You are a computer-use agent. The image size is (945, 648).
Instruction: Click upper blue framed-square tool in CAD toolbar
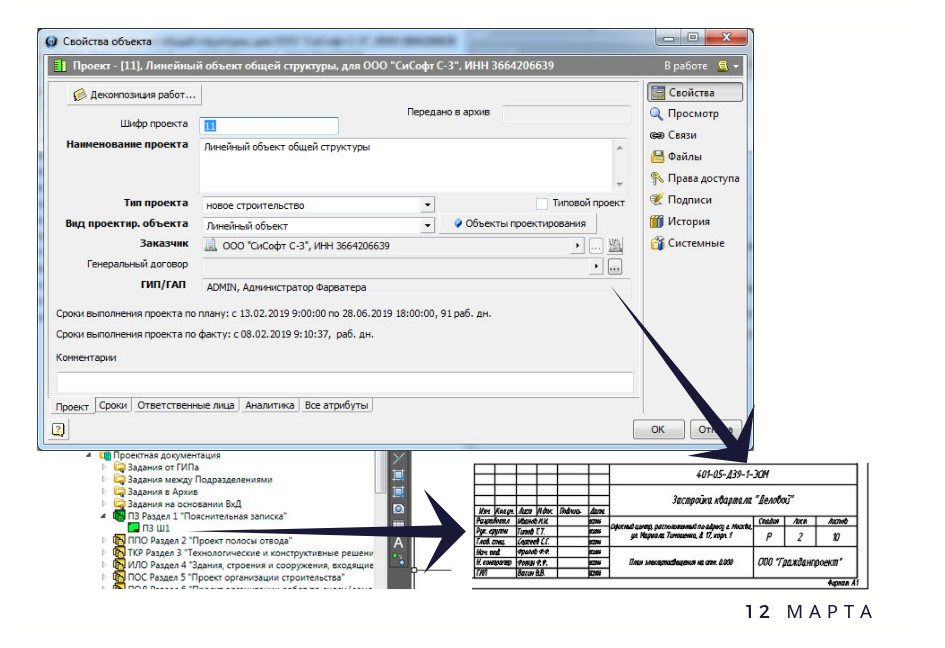[x=398, y=475]
